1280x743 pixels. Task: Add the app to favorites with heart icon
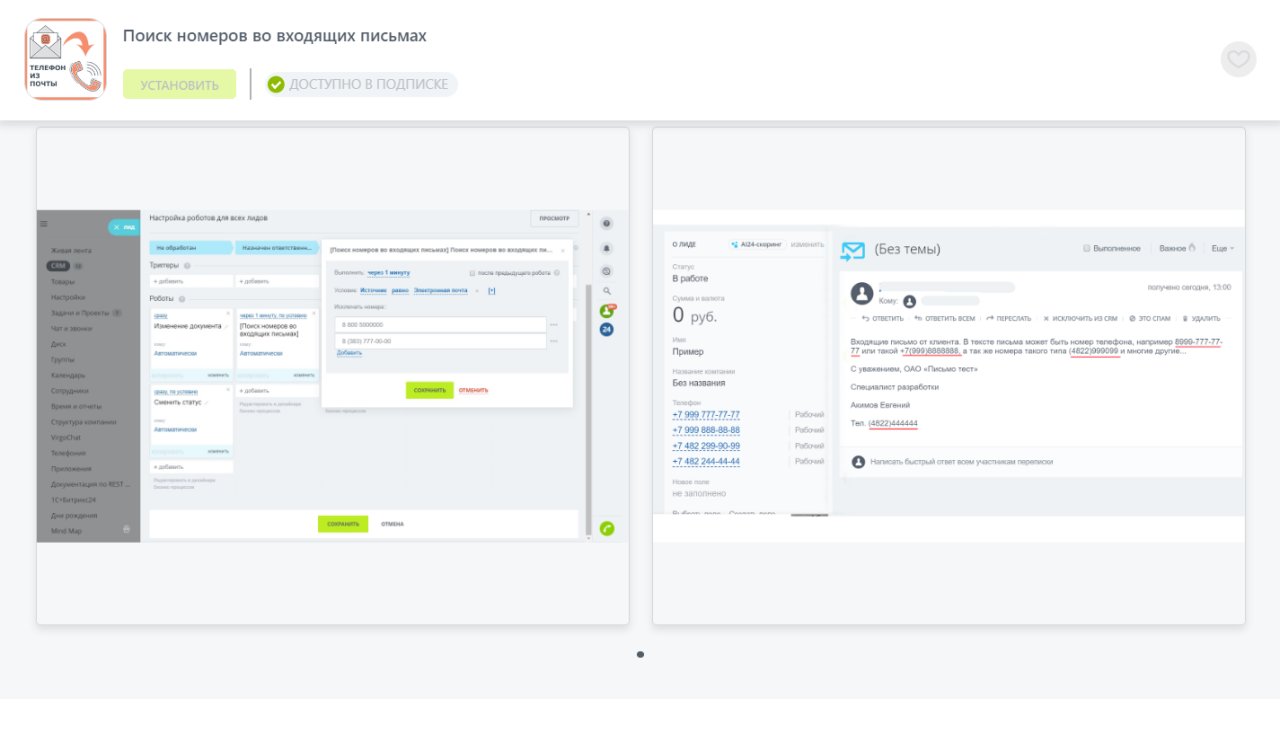click(1238, 59)
